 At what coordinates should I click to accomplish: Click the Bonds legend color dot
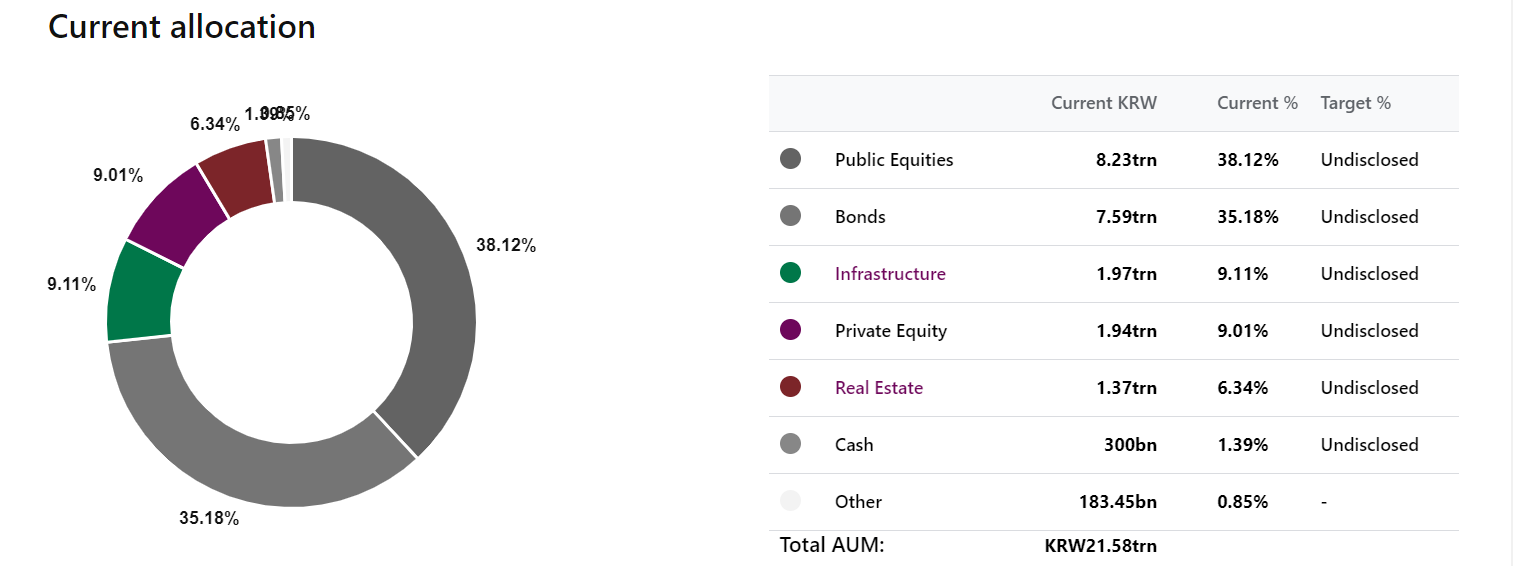tap(790, 216)
